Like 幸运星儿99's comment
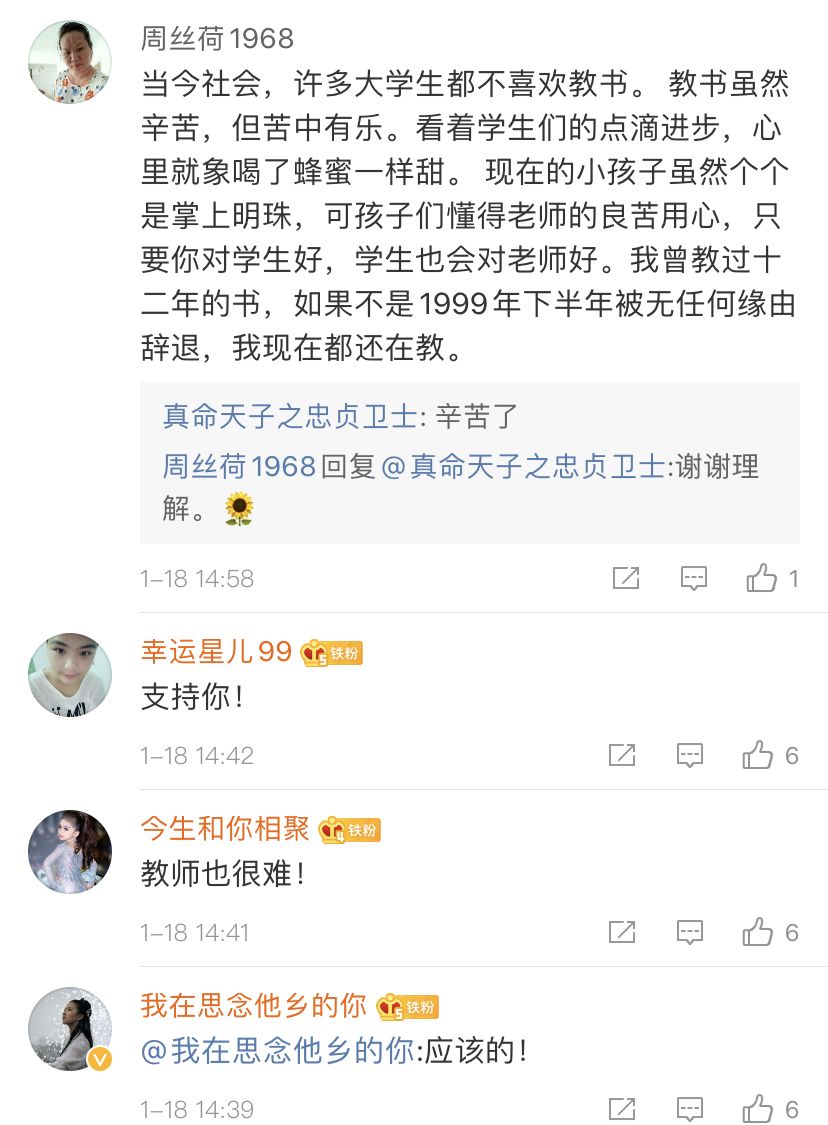Screen dimensions: 828x1125 click(x=758, y=755)
